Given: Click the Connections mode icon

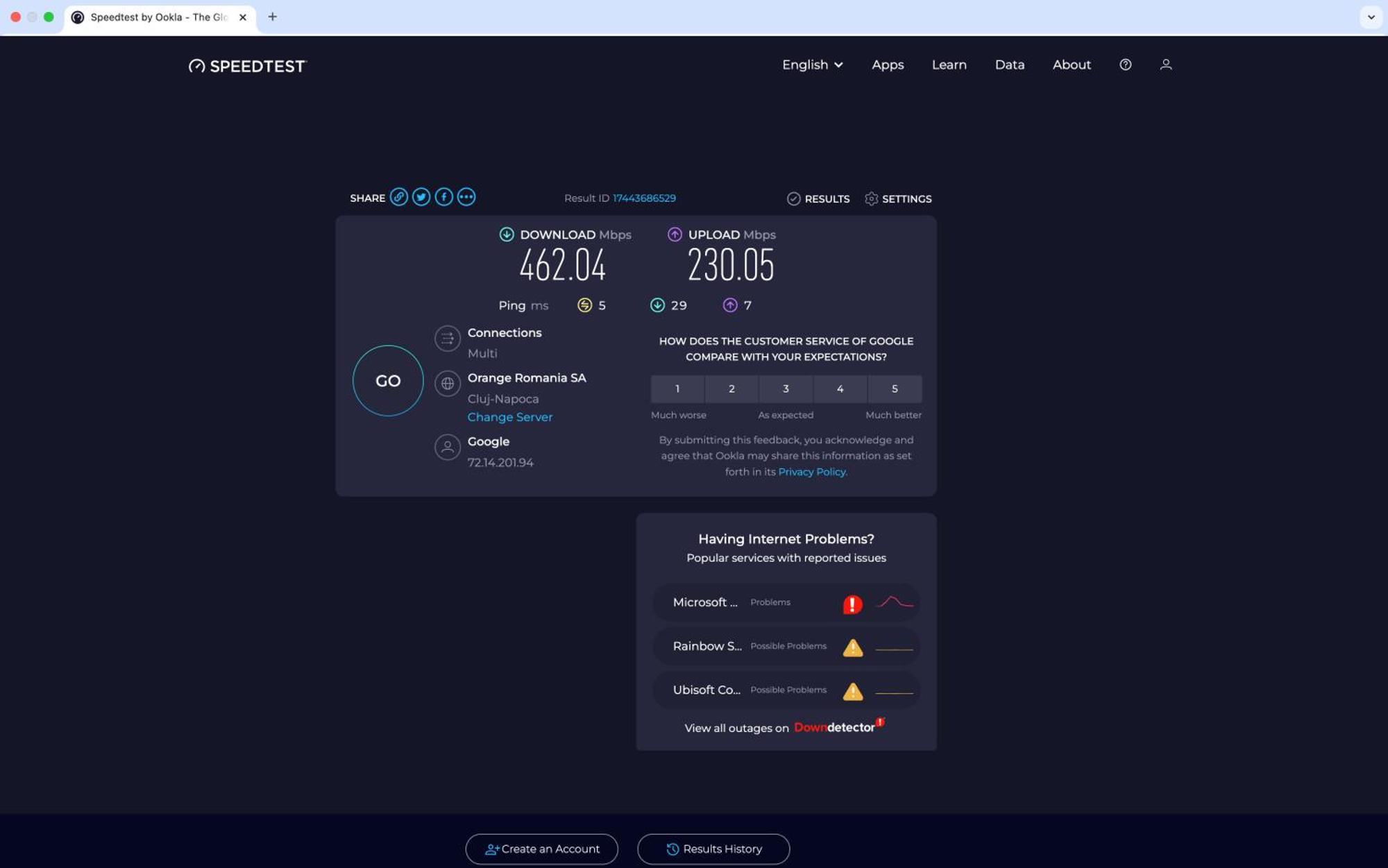Looking at the screenshot, I should pos(448,339).
